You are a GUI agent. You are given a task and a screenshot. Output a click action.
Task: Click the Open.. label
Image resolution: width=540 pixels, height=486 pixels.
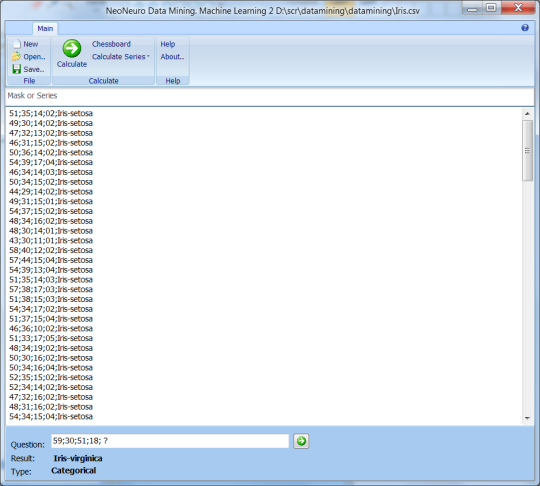(34, 57)
